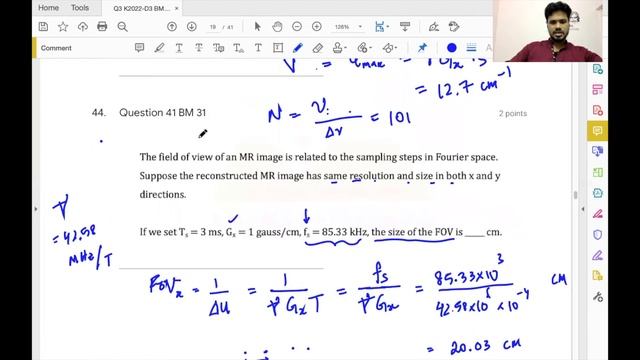Screen dimensions: 640x360
Task: Print the document via printer icon
Action: (102, 27)
